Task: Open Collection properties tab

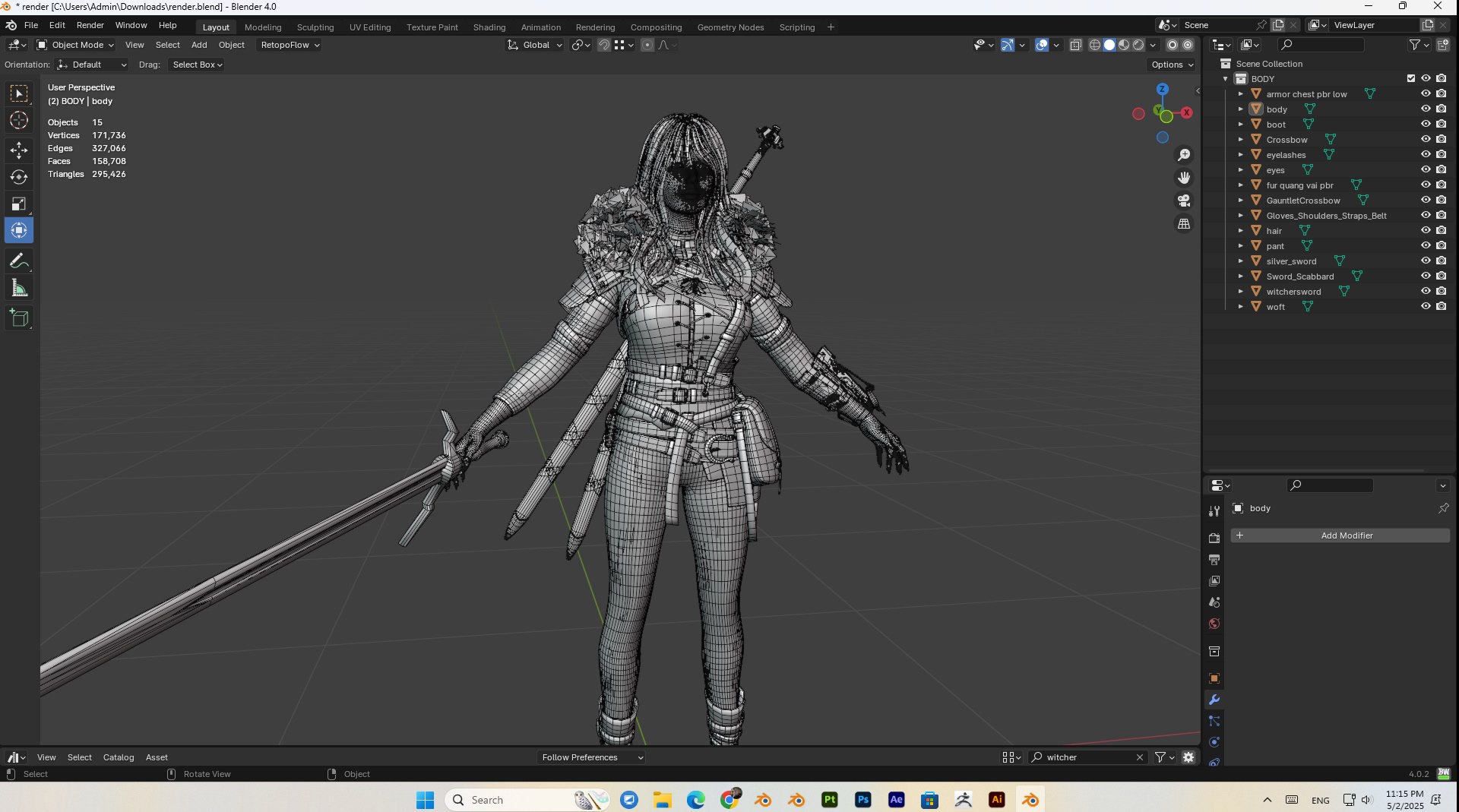Action: click(1214, 652)
